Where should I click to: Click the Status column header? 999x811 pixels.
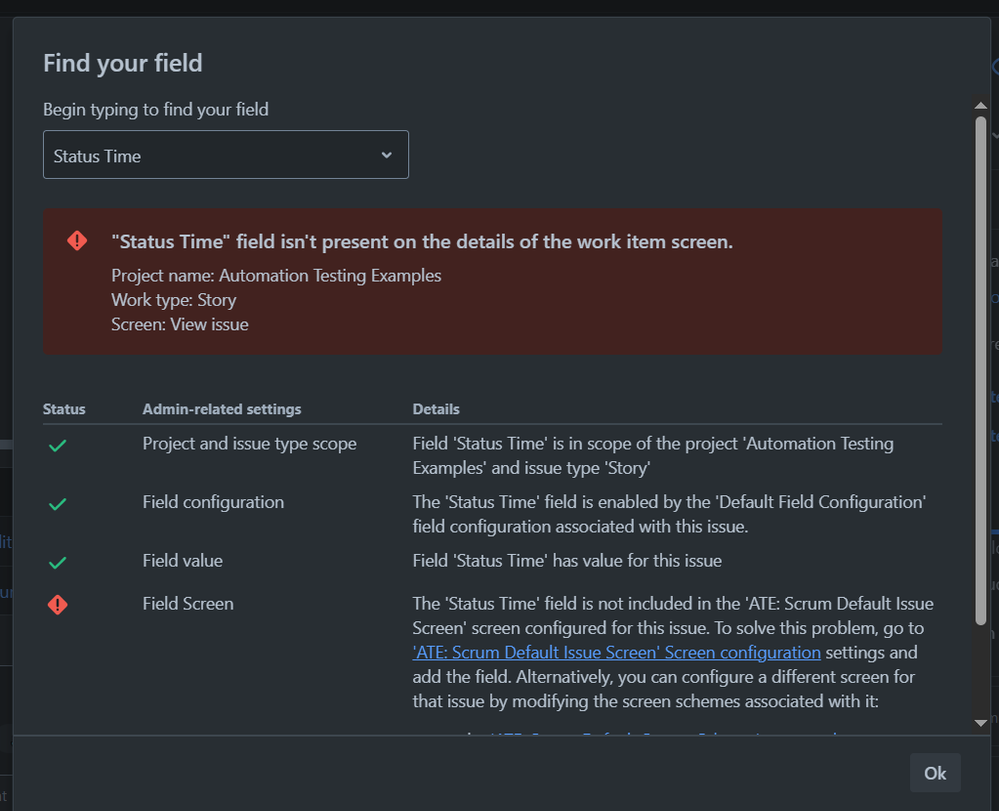[64, 409]
